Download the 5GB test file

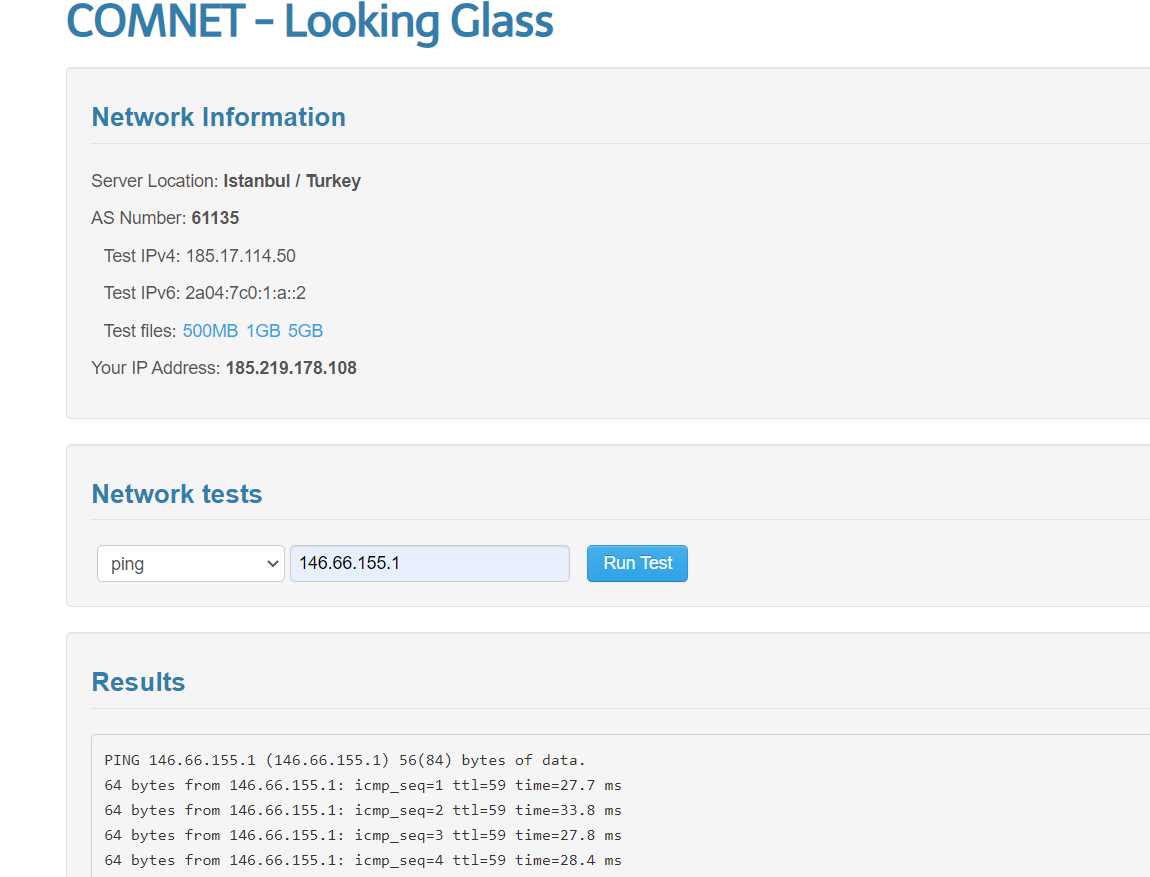point(305,331)
